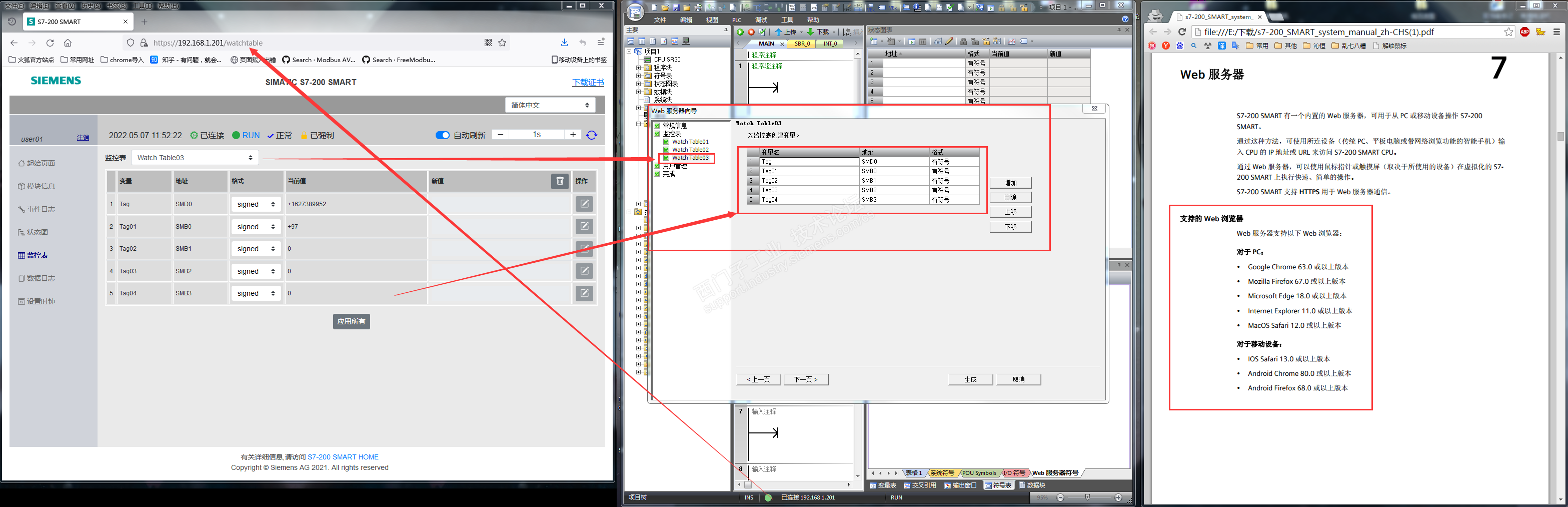The height and width of the screenshot is (507, 1568).
Task: Show the QR code for this page
Action: pos(488,43)
